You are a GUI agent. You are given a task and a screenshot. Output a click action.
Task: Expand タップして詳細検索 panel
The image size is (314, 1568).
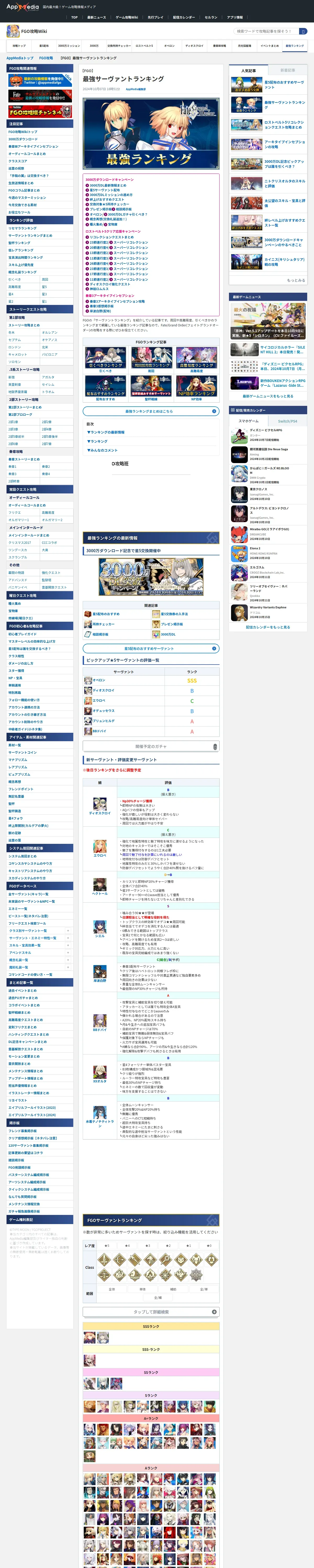tap(151, 1312)
